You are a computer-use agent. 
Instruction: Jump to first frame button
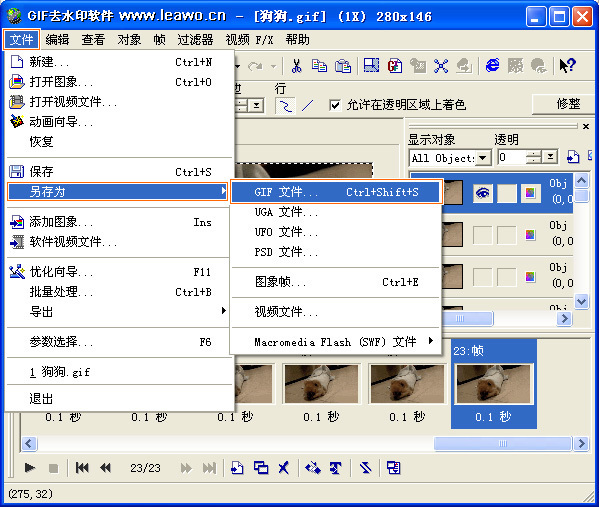(82, 468)
